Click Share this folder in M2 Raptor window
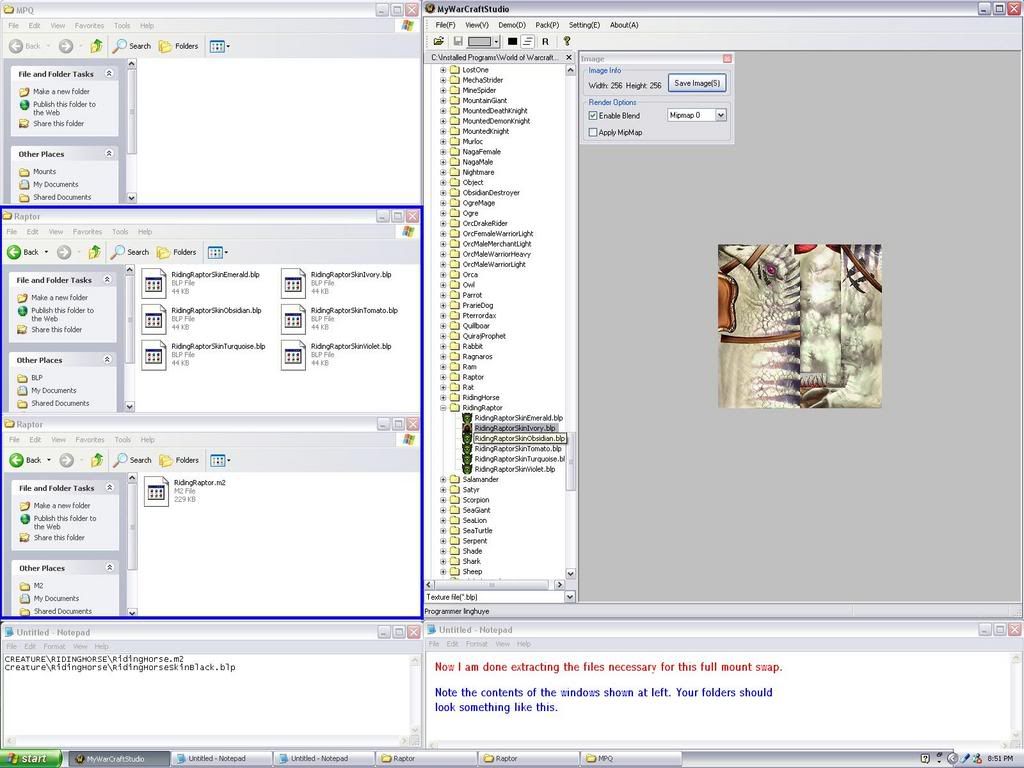 tap(59, 537)
